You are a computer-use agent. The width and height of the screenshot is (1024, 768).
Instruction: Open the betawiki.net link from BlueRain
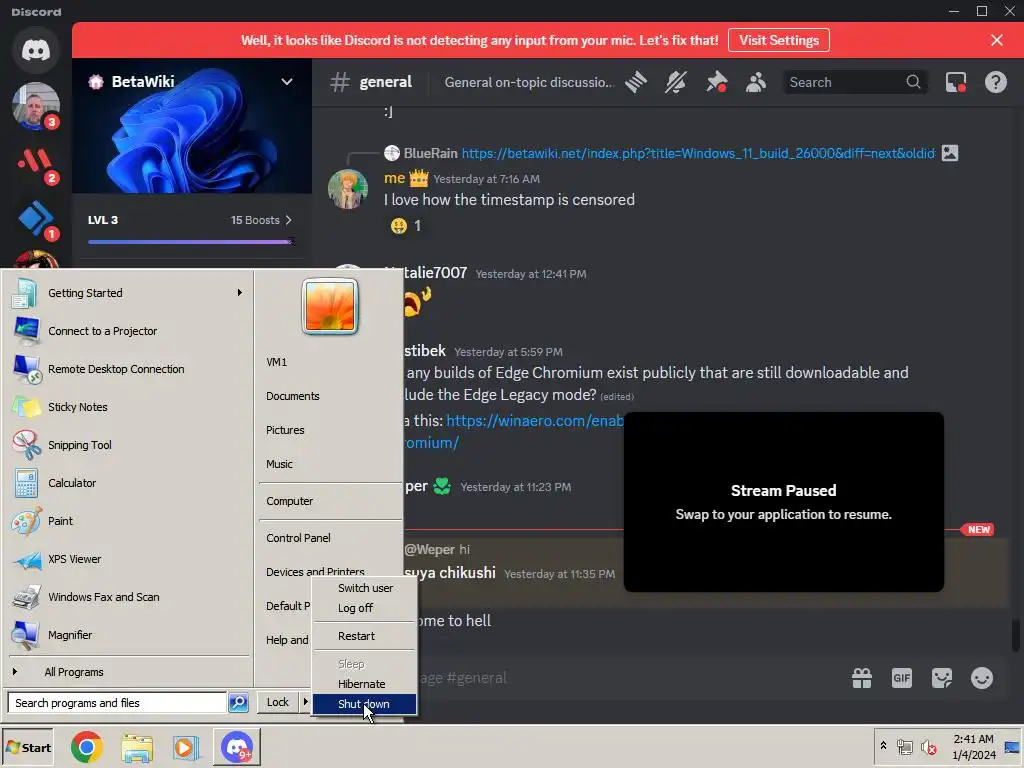699,153
